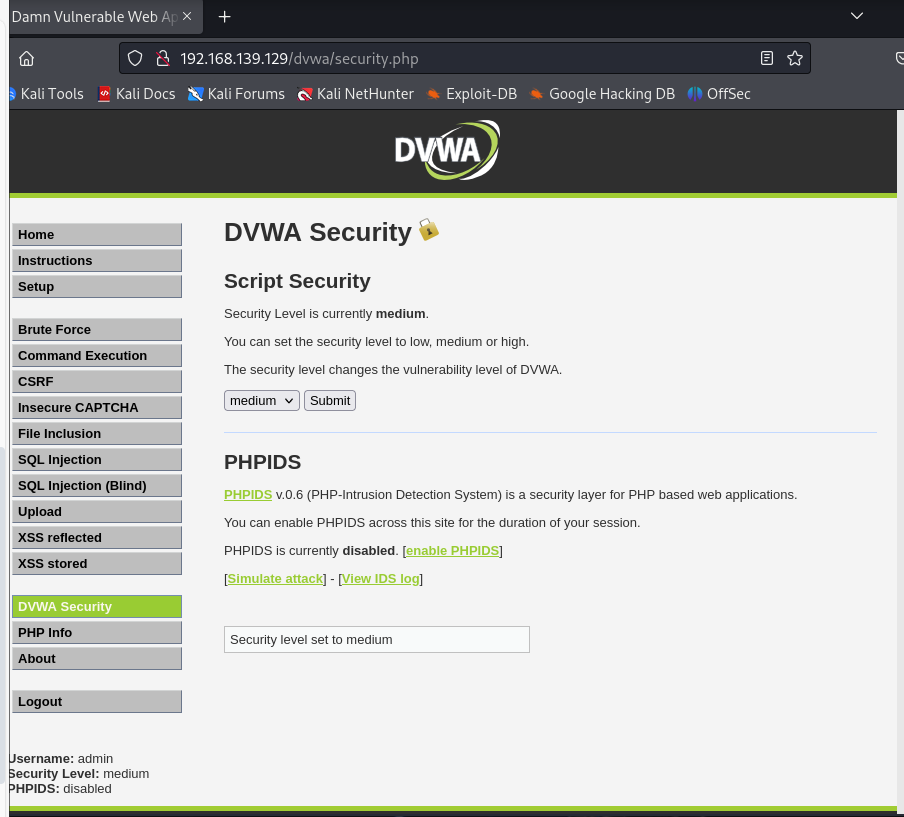Open Insecure CAPTCHA page
This screenshot has height=817, width=904.
coord(97,408)
